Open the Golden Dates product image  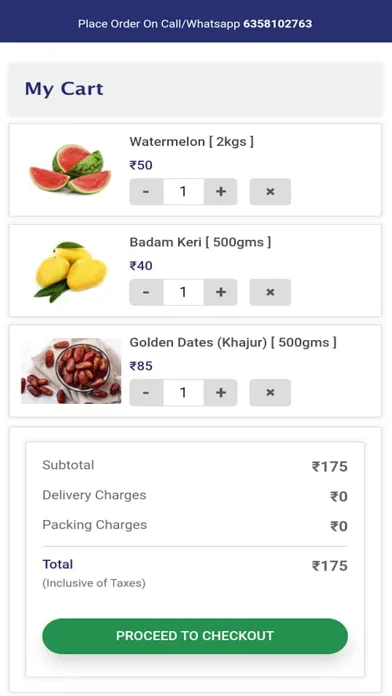(x=71, y=371)
